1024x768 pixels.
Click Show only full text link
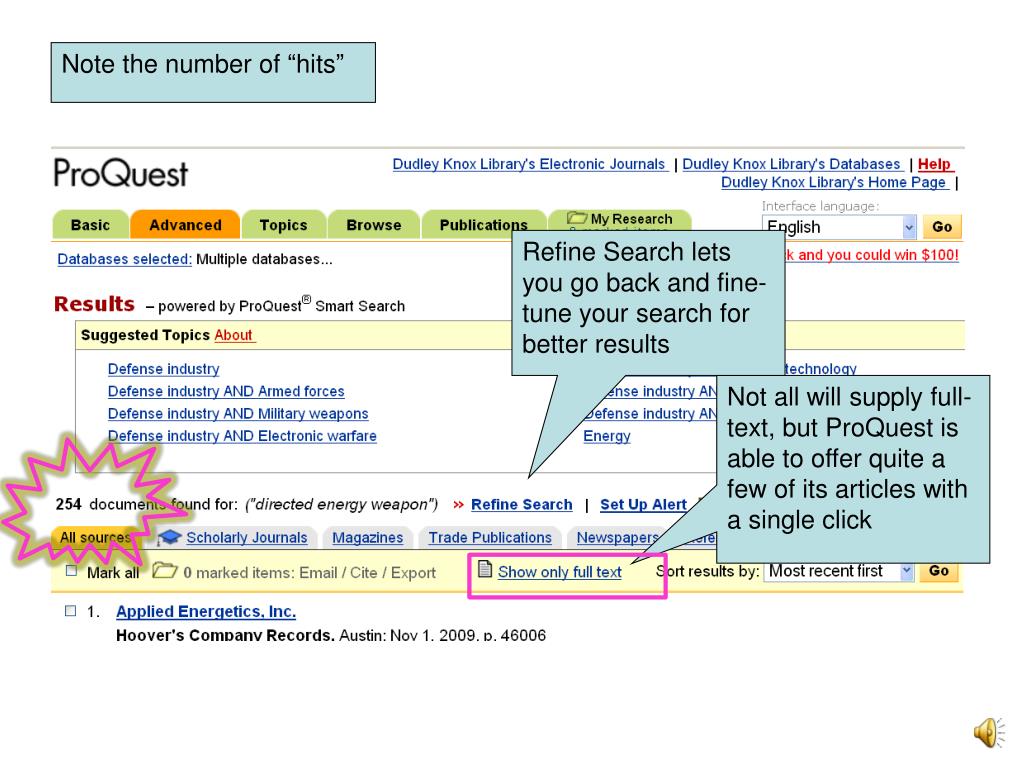560,571
